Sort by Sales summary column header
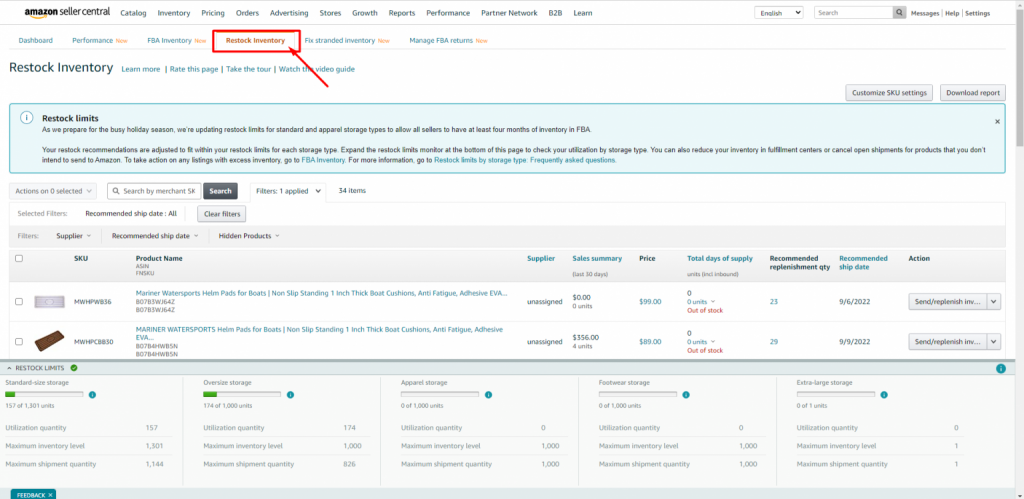 [597, 259]
